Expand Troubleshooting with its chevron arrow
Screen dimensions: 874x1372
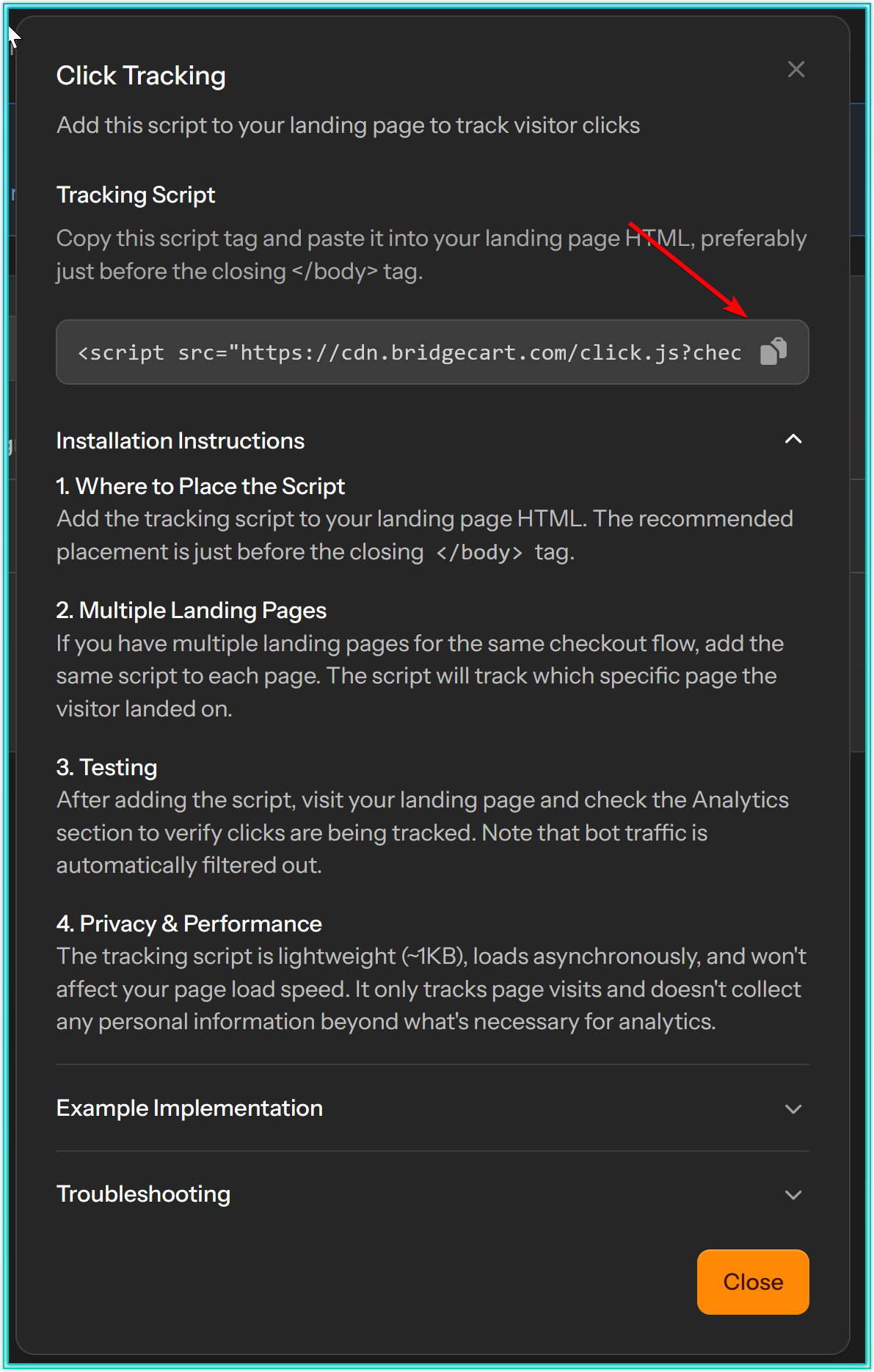click(x=793, y=1194)
